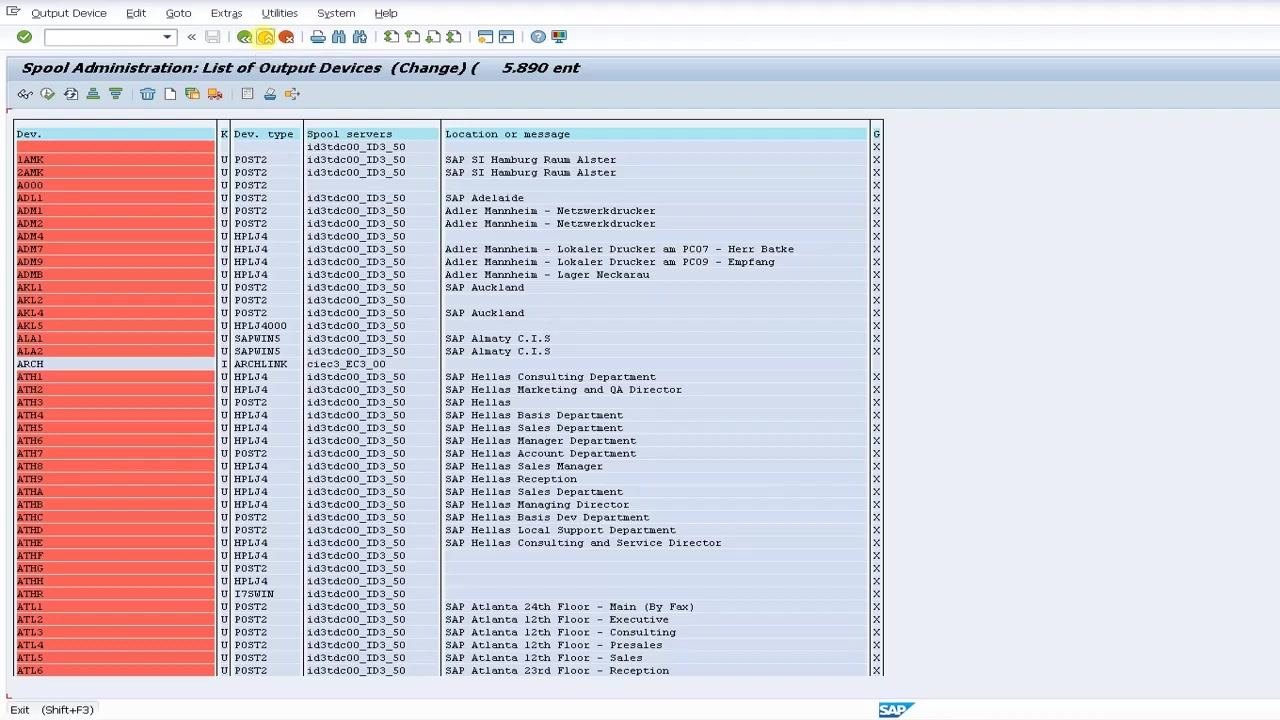
Task: Click the red Cancel icon
Action: click(x=287, y=37)
